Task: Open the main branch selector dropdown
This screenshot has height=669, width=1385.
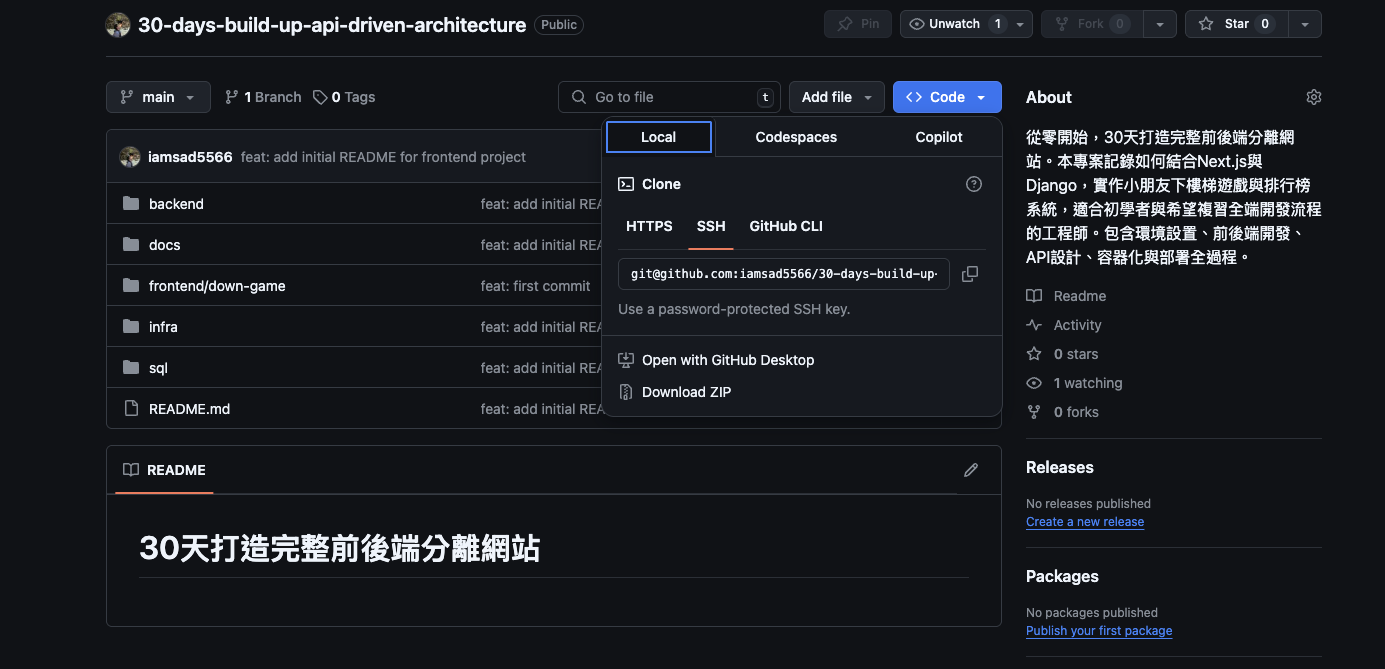Action: point(158,97)
